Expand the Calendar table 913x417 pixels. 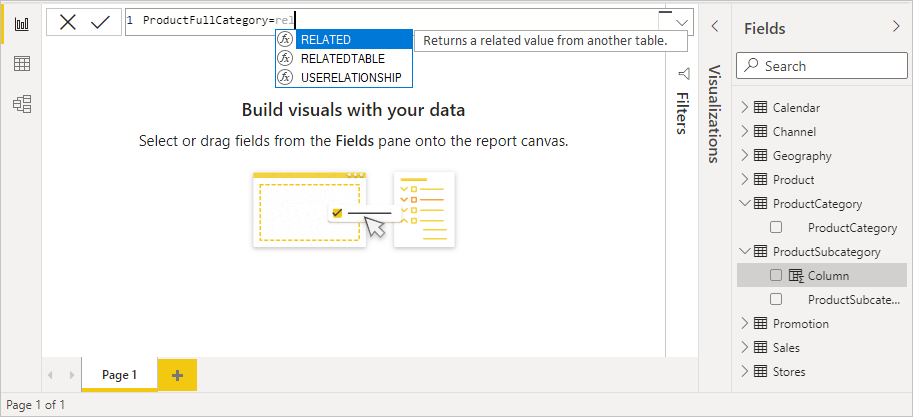click(x=744, y=108)
